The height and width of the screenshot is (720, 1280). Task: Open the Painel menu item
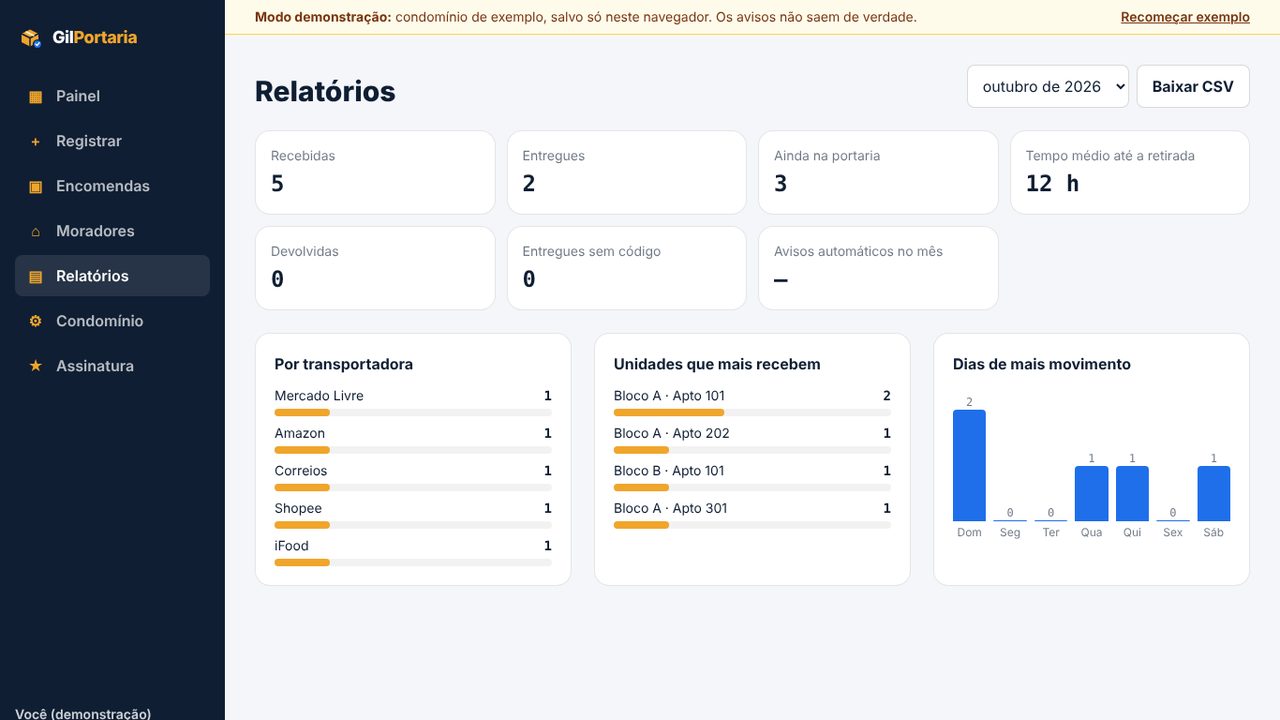point(112,96)
